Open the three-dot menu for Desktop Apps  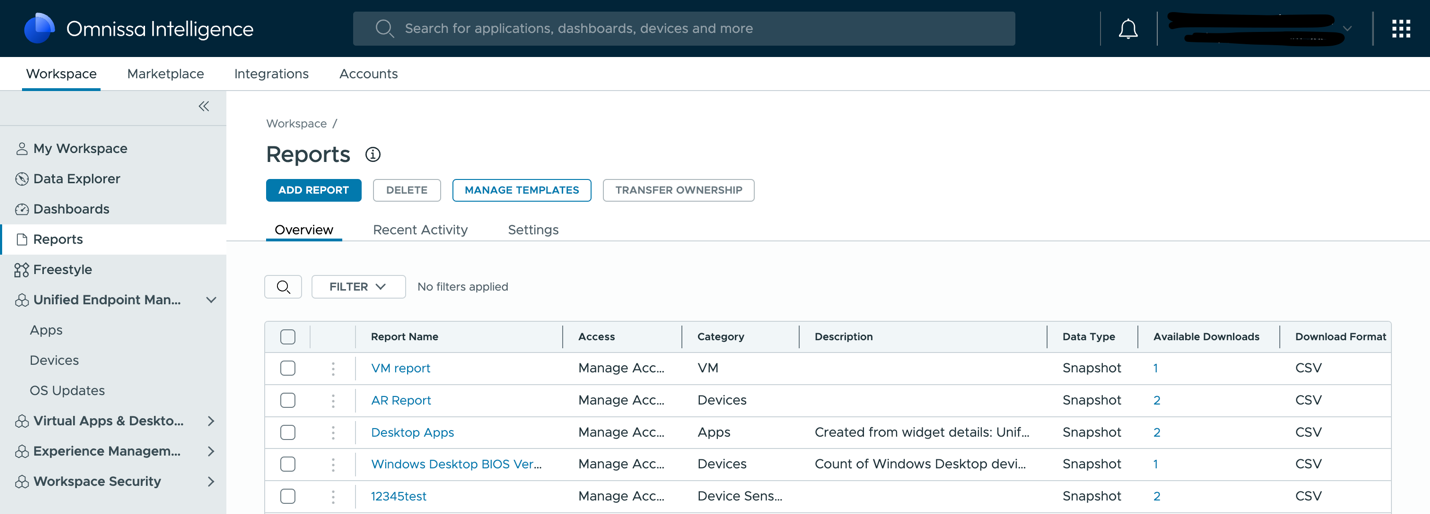333,433
